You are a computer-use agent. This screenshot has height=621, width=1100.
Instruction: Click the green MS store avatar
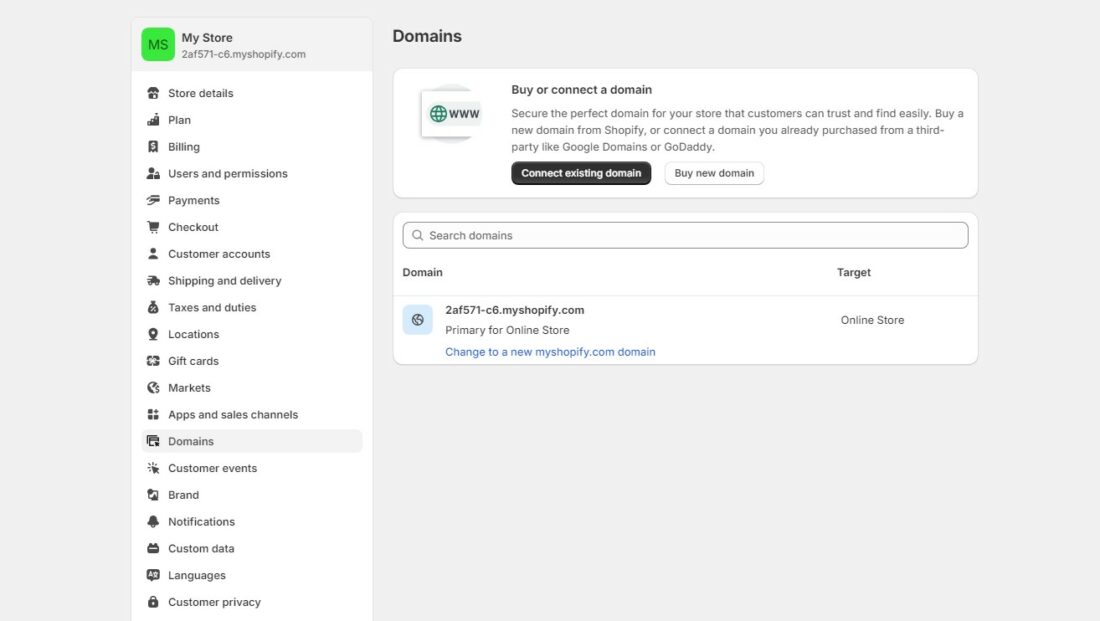(x=157, y=44)
